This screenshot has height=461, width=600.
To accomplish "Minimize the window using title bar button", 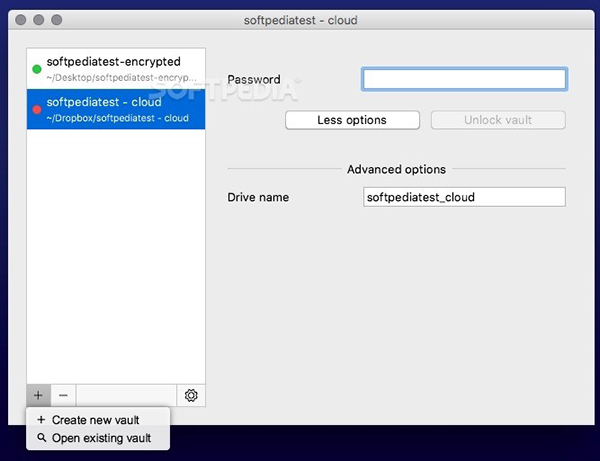I will (x=38, y=20).
